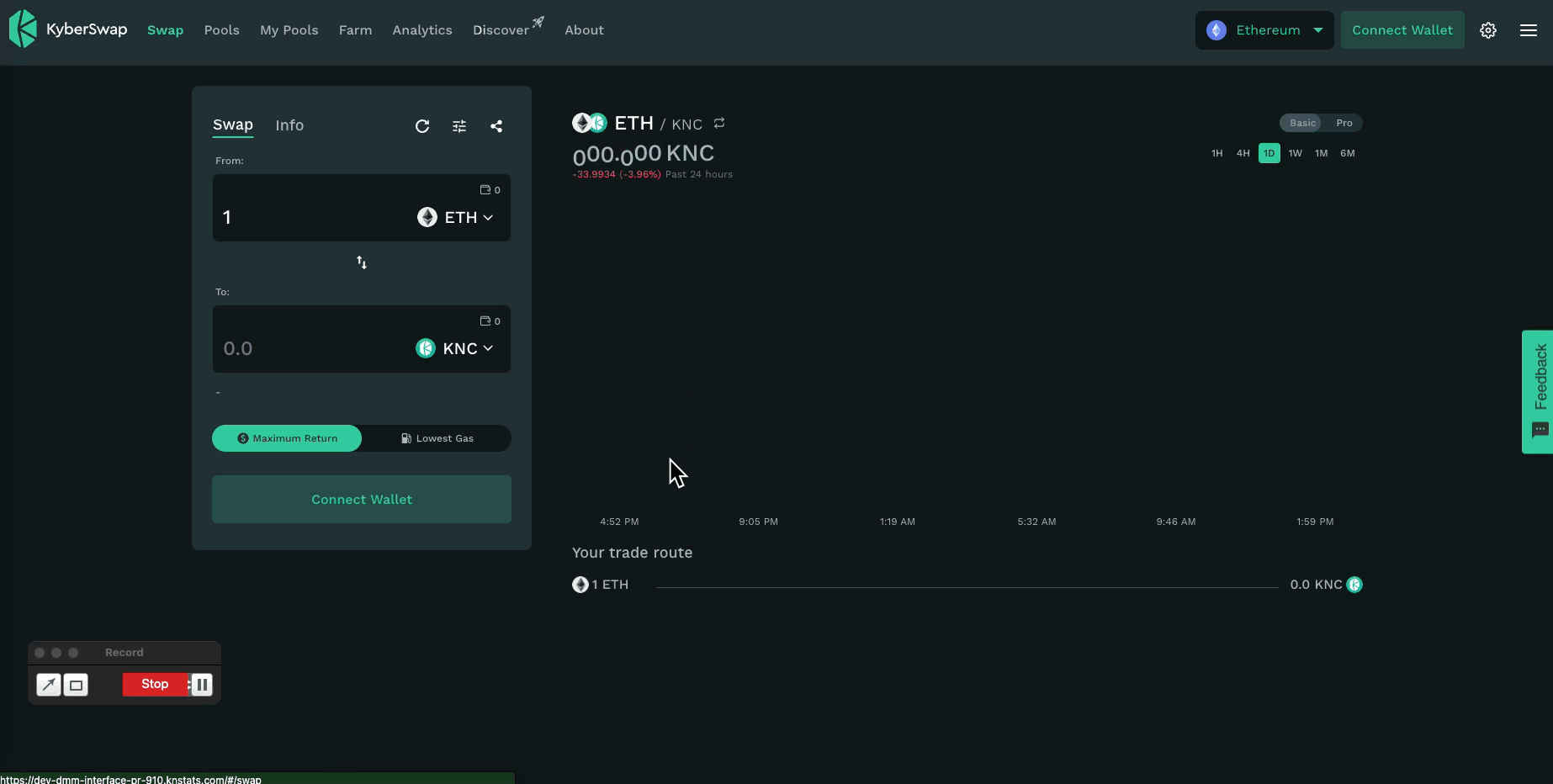1553x784 pixels.
Task: Select the rectangle tool in Record window
Action: tap(76, 685)
